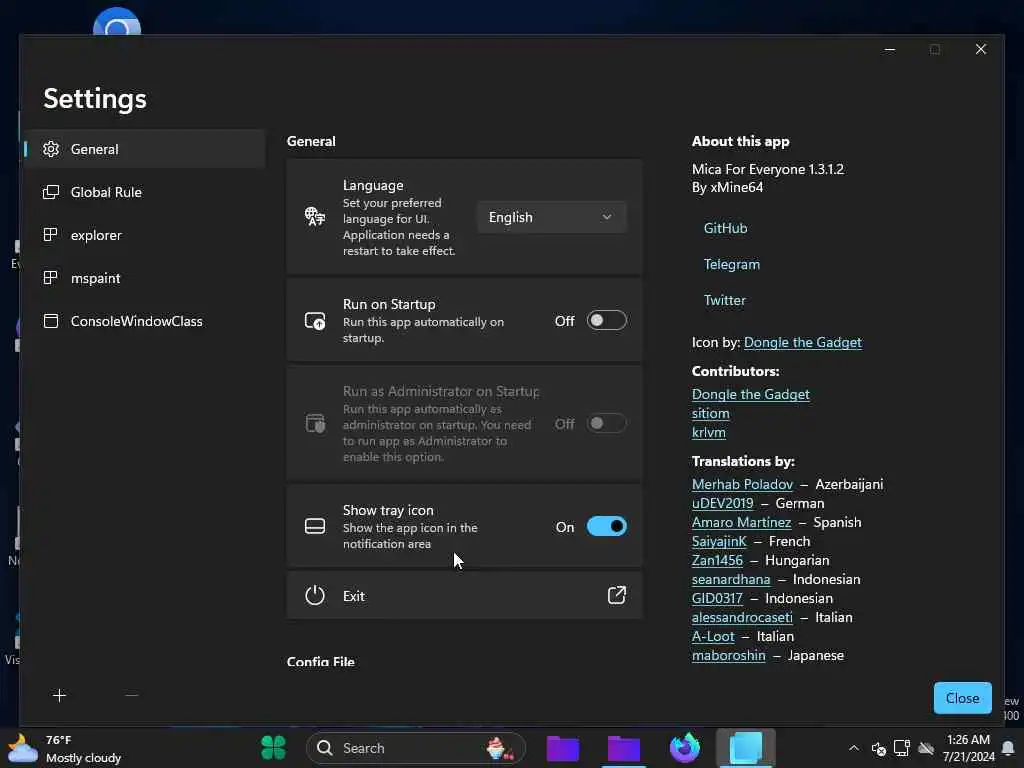Click the mspaint rule icon
Screen dimensions: 1024x768
coord(50,278)
